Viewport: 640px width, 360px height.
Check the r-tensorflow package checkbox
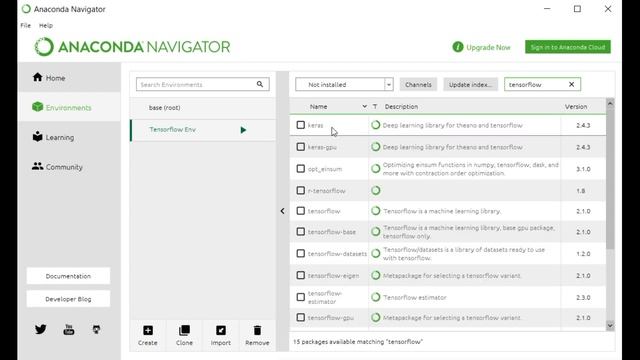pyautogui.click(x=301, y=190)
